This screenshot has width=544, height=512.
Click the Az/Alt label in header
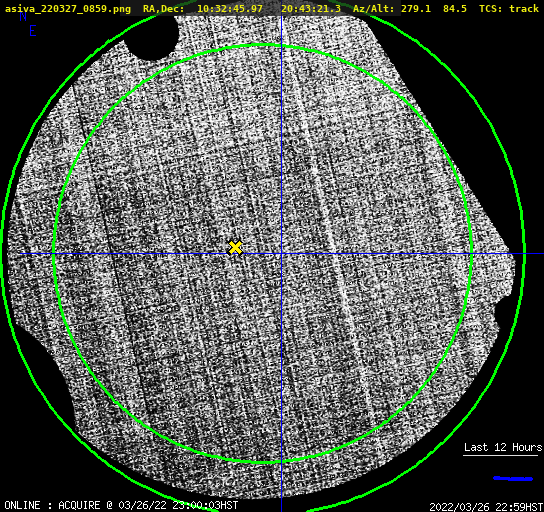click(373, 8)
